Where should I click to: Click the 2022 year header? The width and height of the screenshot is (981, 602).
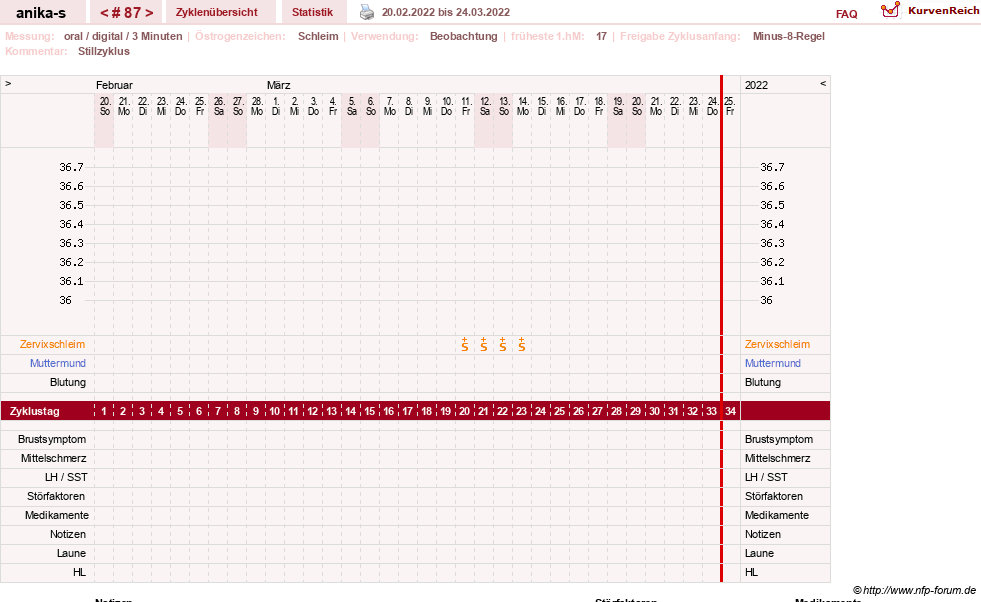click(x=756, y=85)
